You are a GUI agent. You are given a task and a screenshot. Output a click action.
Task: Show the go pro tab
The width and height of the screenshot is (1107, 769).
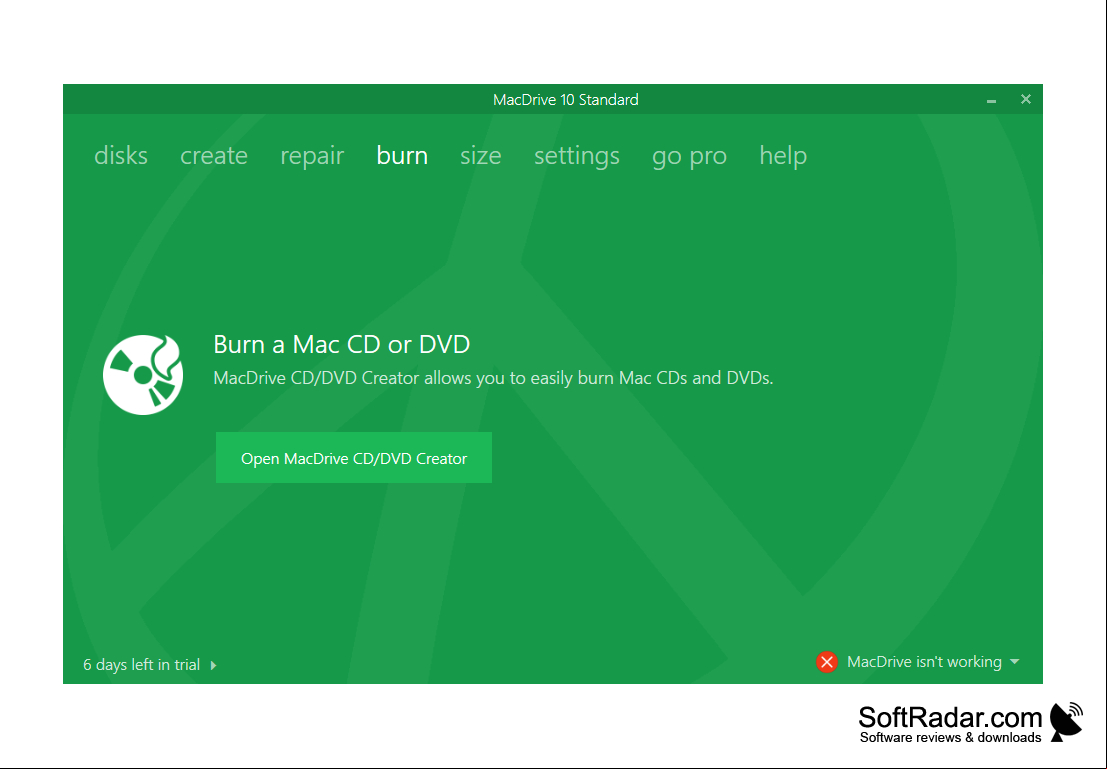click(x=690, y=157)
